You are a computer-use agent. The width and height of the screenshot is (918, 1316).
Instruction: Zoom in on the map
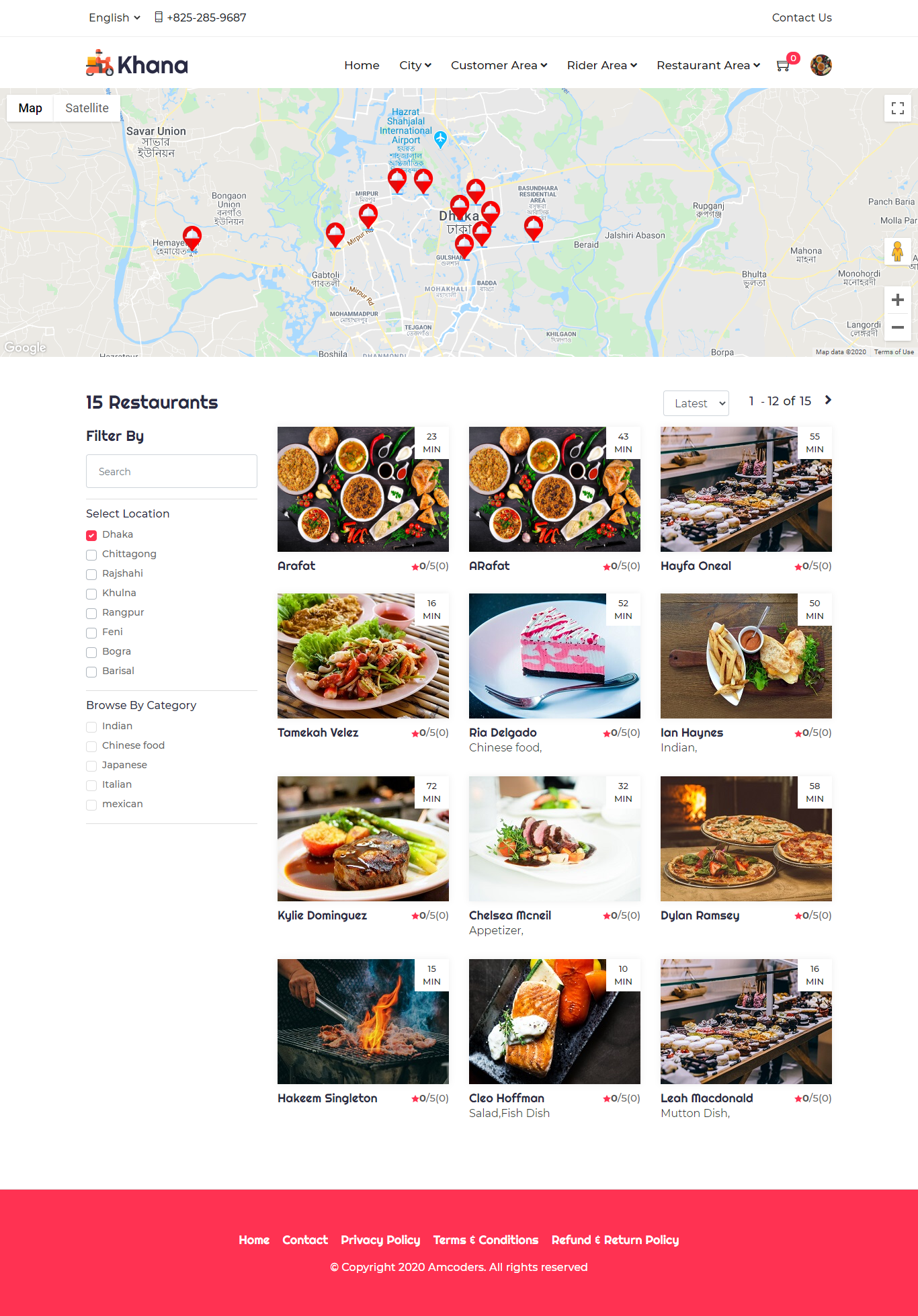tap(897, 300)
